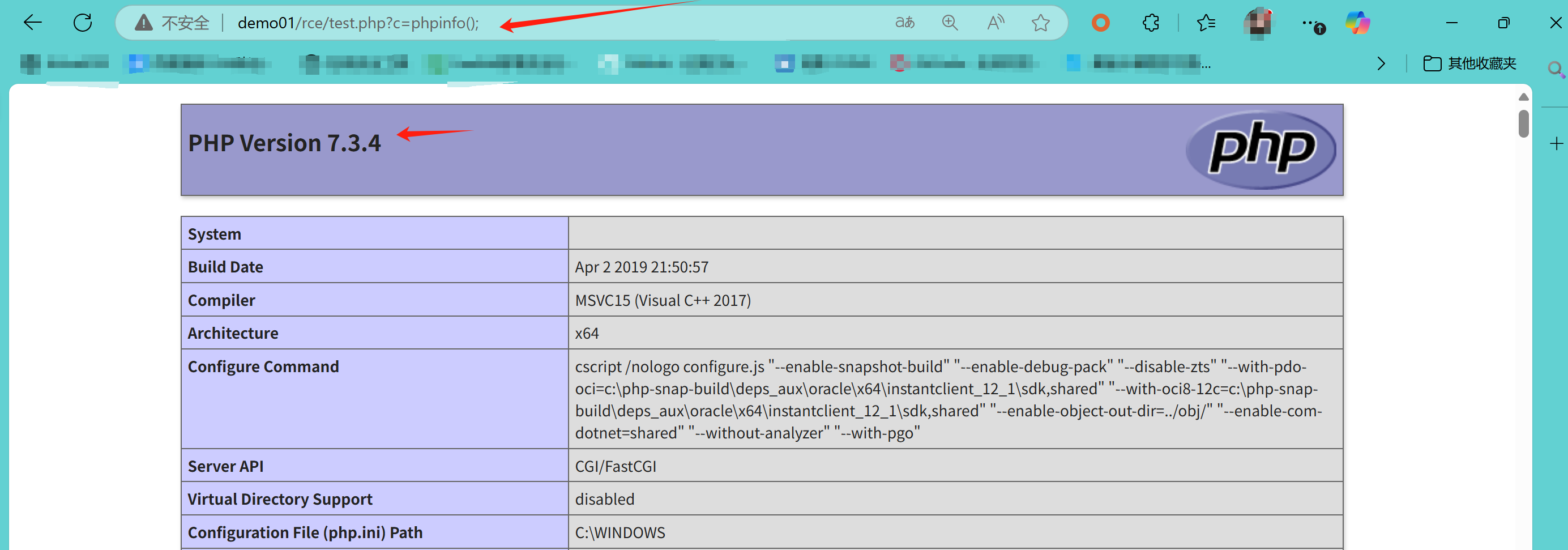The height and width of the screenshot is (550, 1568).
Task: Open the zoom magnifier control
Action: tap(950, 23)
